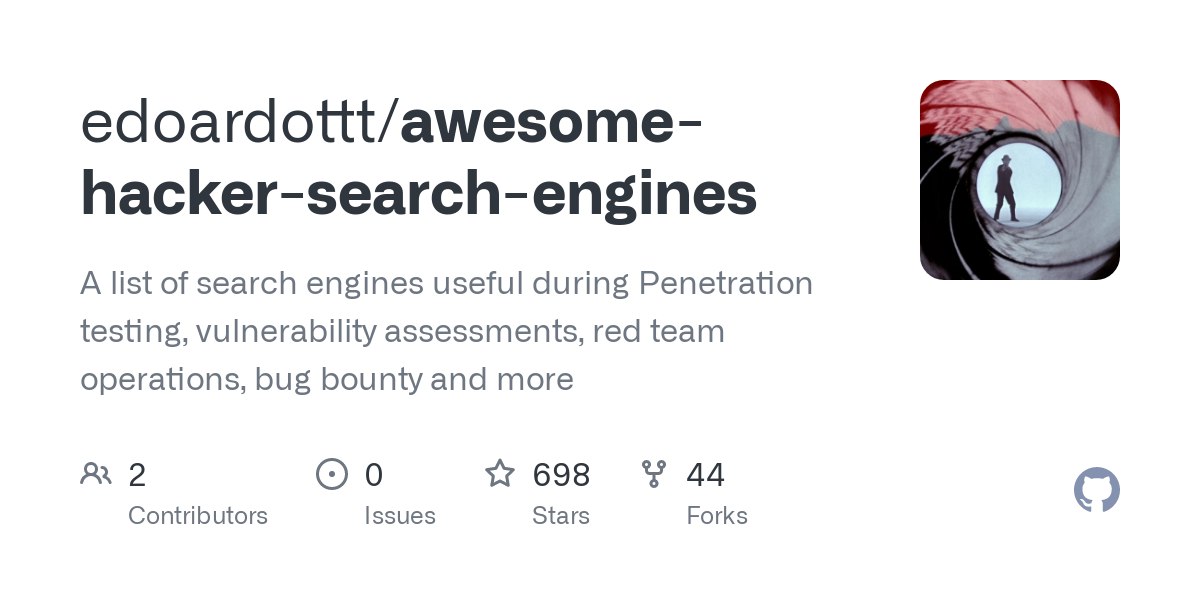The image size is (1200, 600).
Task: Click the Stars label
Action: tap(561, 516)
